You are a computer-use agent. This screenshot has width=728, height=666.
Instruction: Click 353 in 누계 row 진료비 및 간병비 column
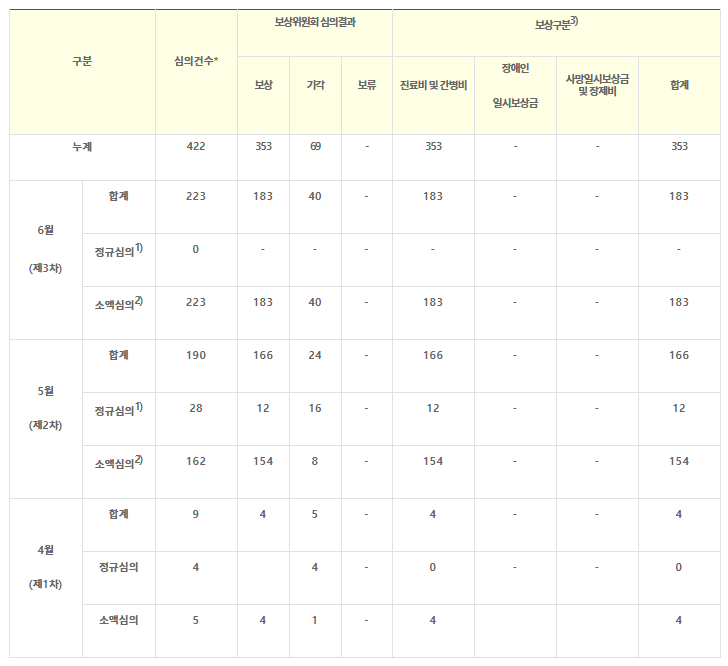click(433, 146)
